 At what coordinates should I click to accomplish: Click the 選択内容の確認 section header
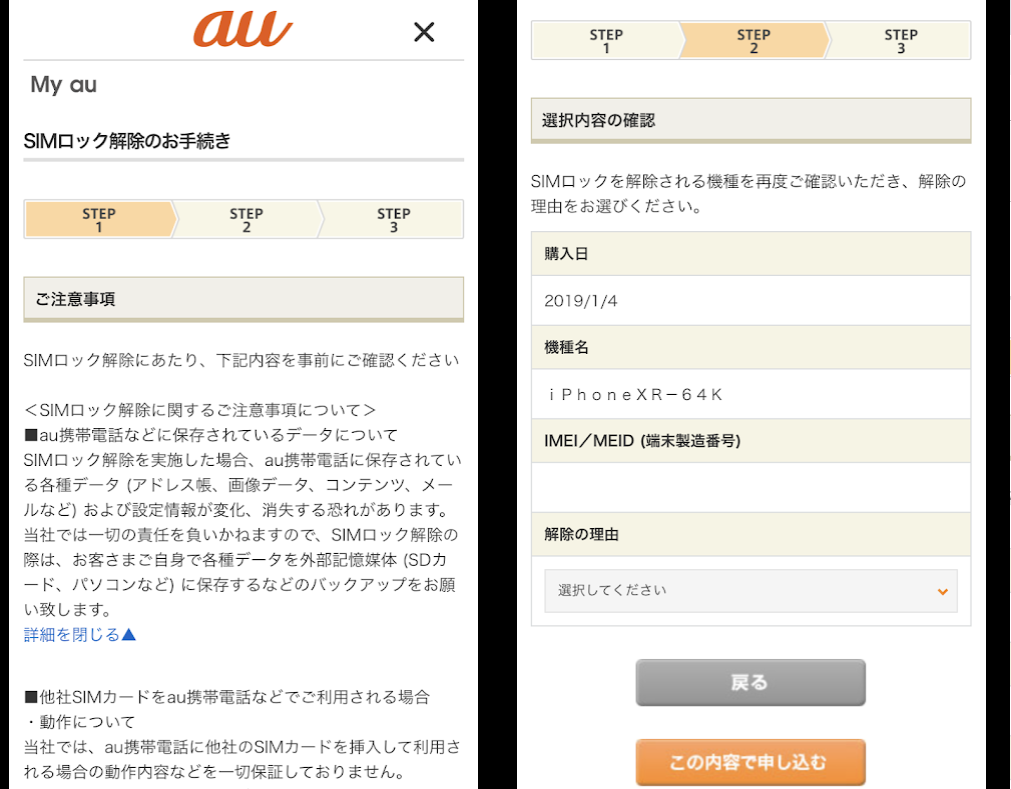(751, 121)
